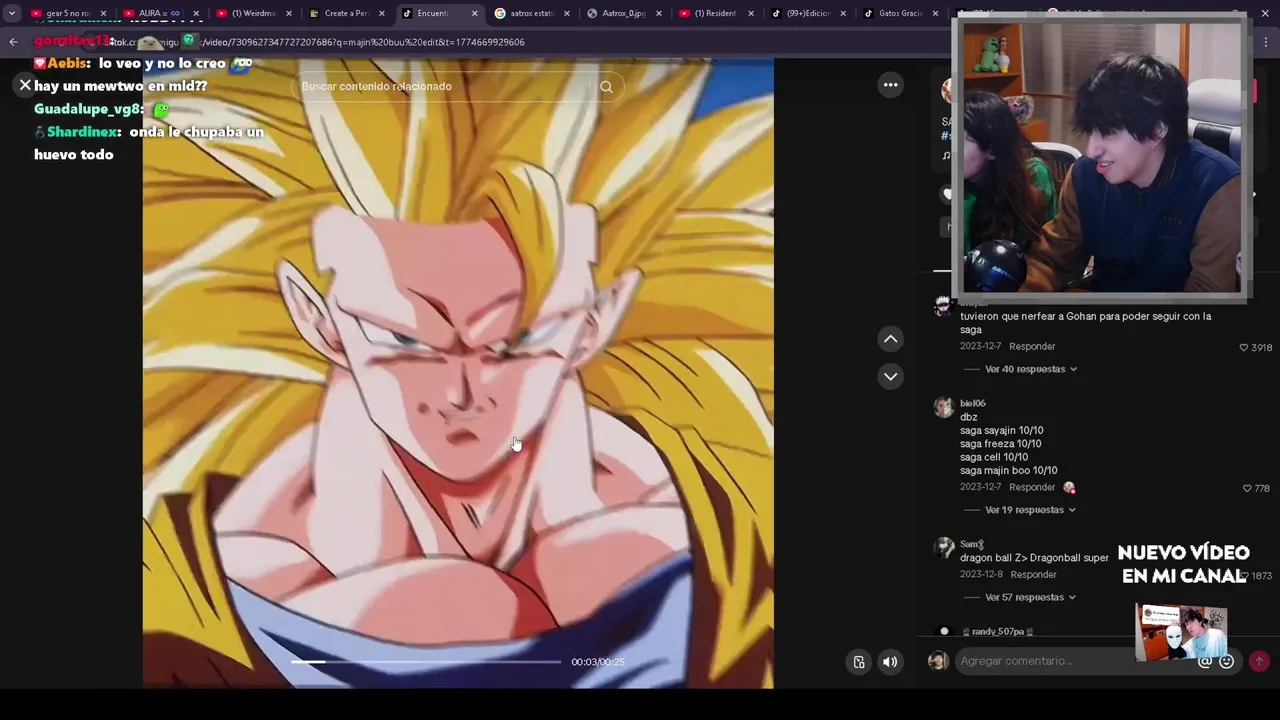Expand Ver 57 respuestas

1030,597
